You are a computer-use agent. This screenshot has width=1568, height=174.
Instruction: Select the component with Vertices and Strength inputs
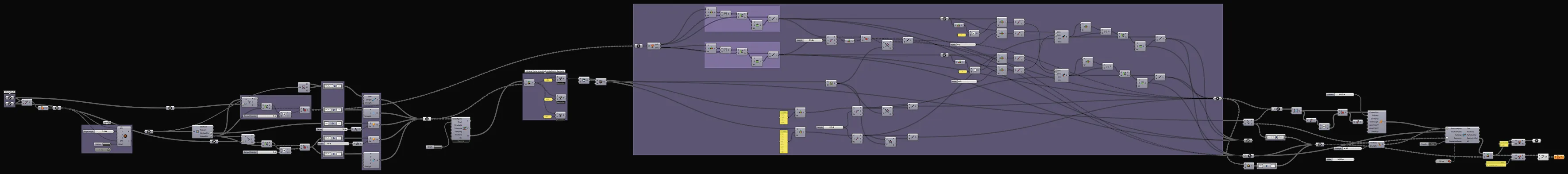(x=1376, y=145)
